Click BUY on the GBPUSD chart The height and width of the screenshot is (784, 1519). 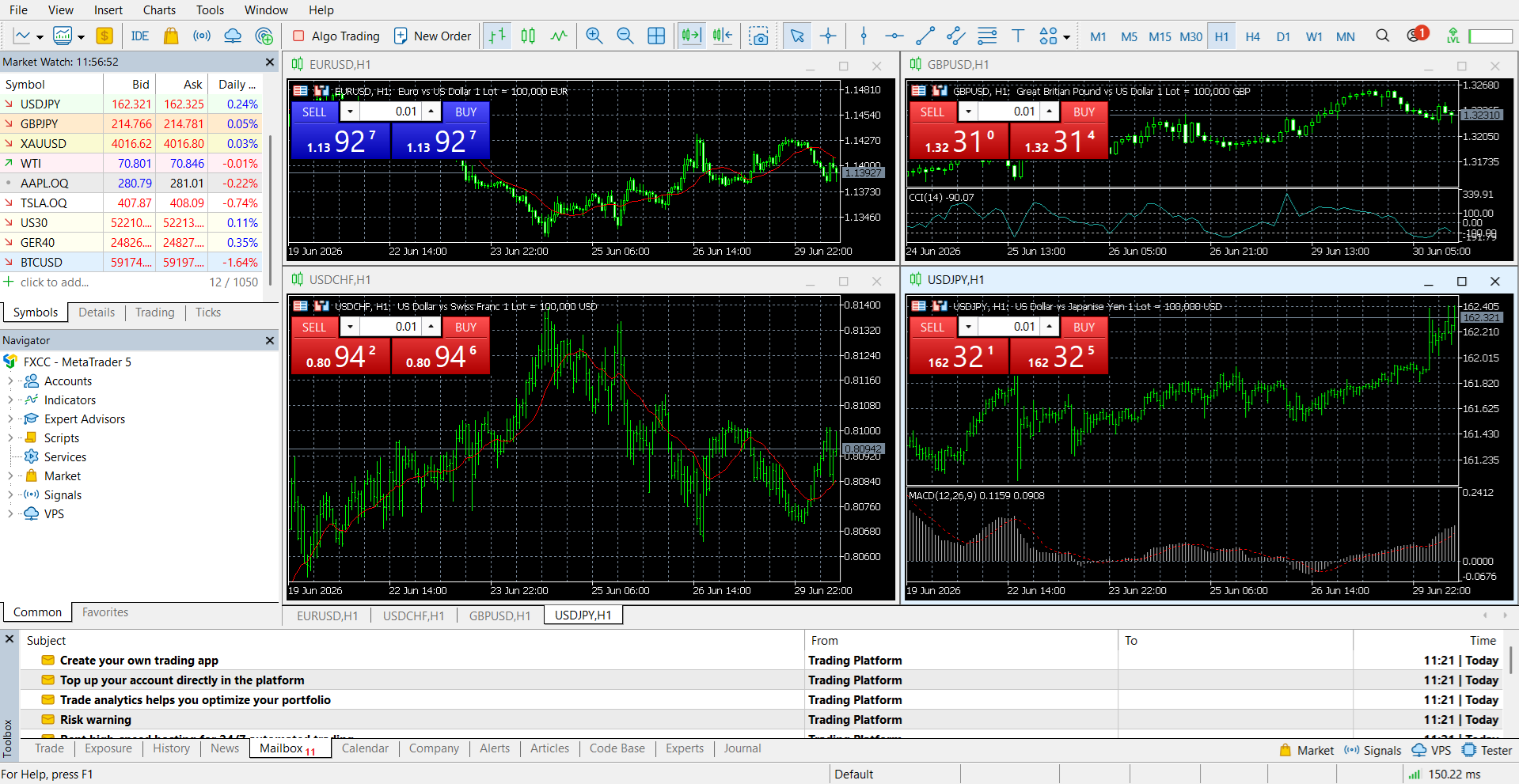(x=1084, y=112)
